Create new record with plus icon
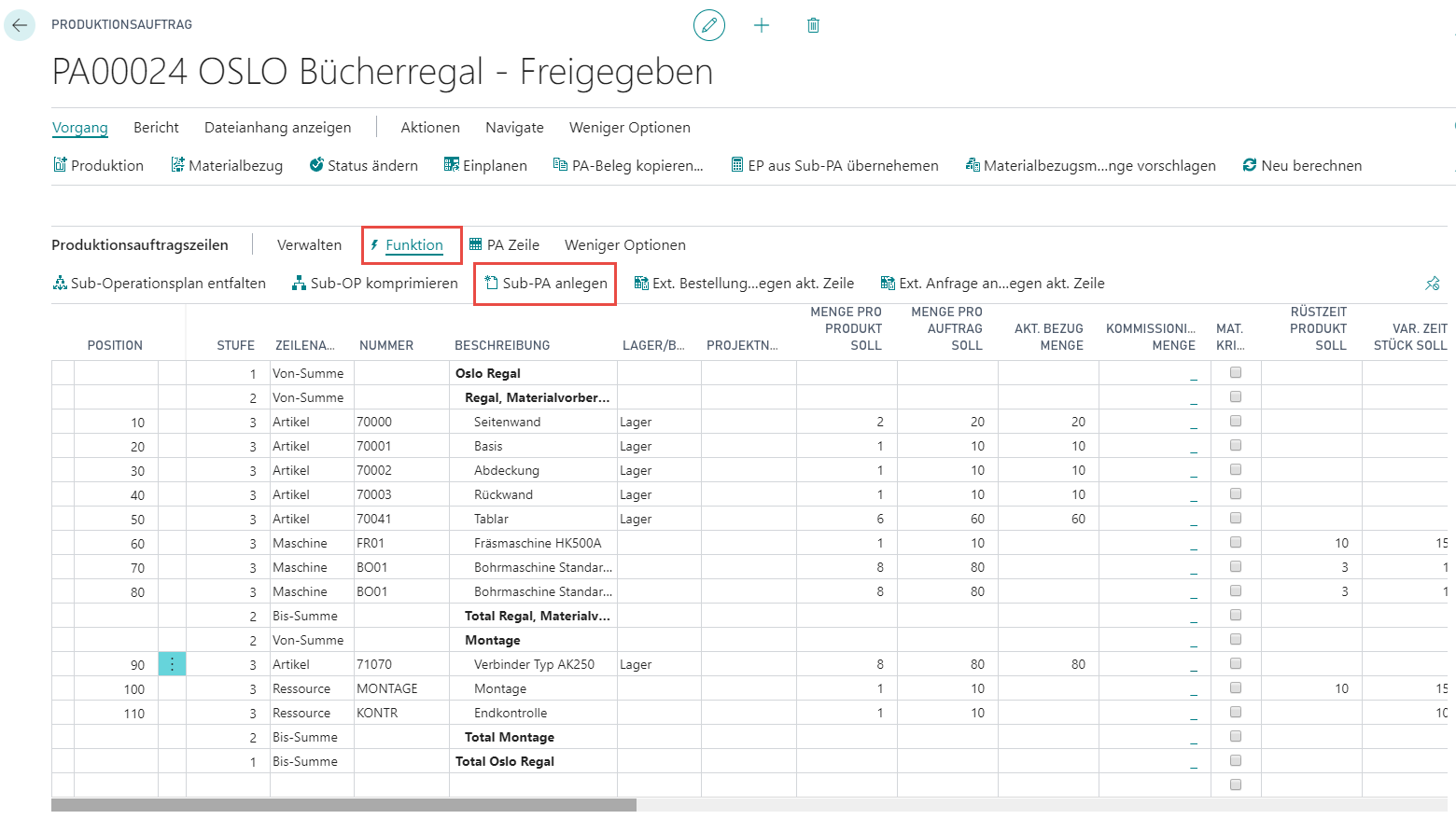This screenshot has height=819, width=1456. (762, 25)
